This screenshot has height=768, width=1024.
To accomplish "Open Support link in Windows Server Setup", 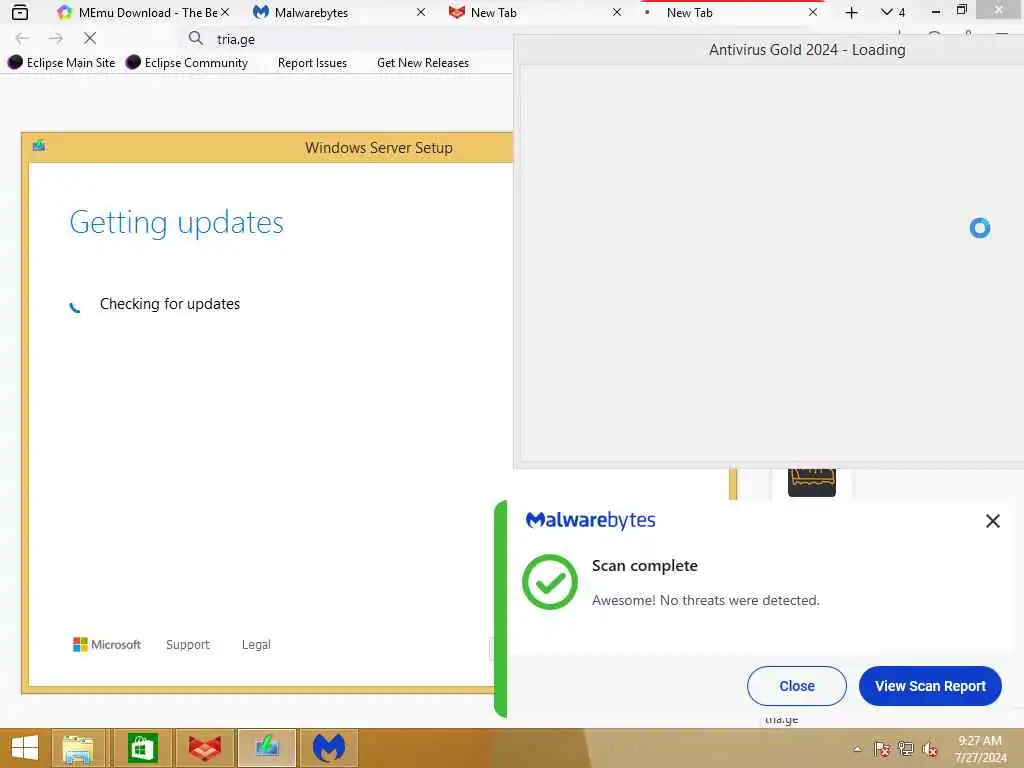I will coord(187,645).
